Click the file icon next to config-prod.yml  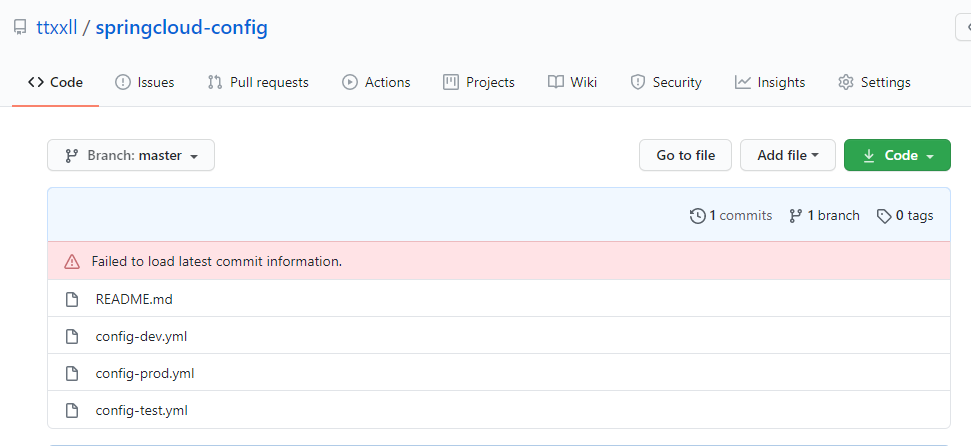pyautogui.click(x=72, y=374)
